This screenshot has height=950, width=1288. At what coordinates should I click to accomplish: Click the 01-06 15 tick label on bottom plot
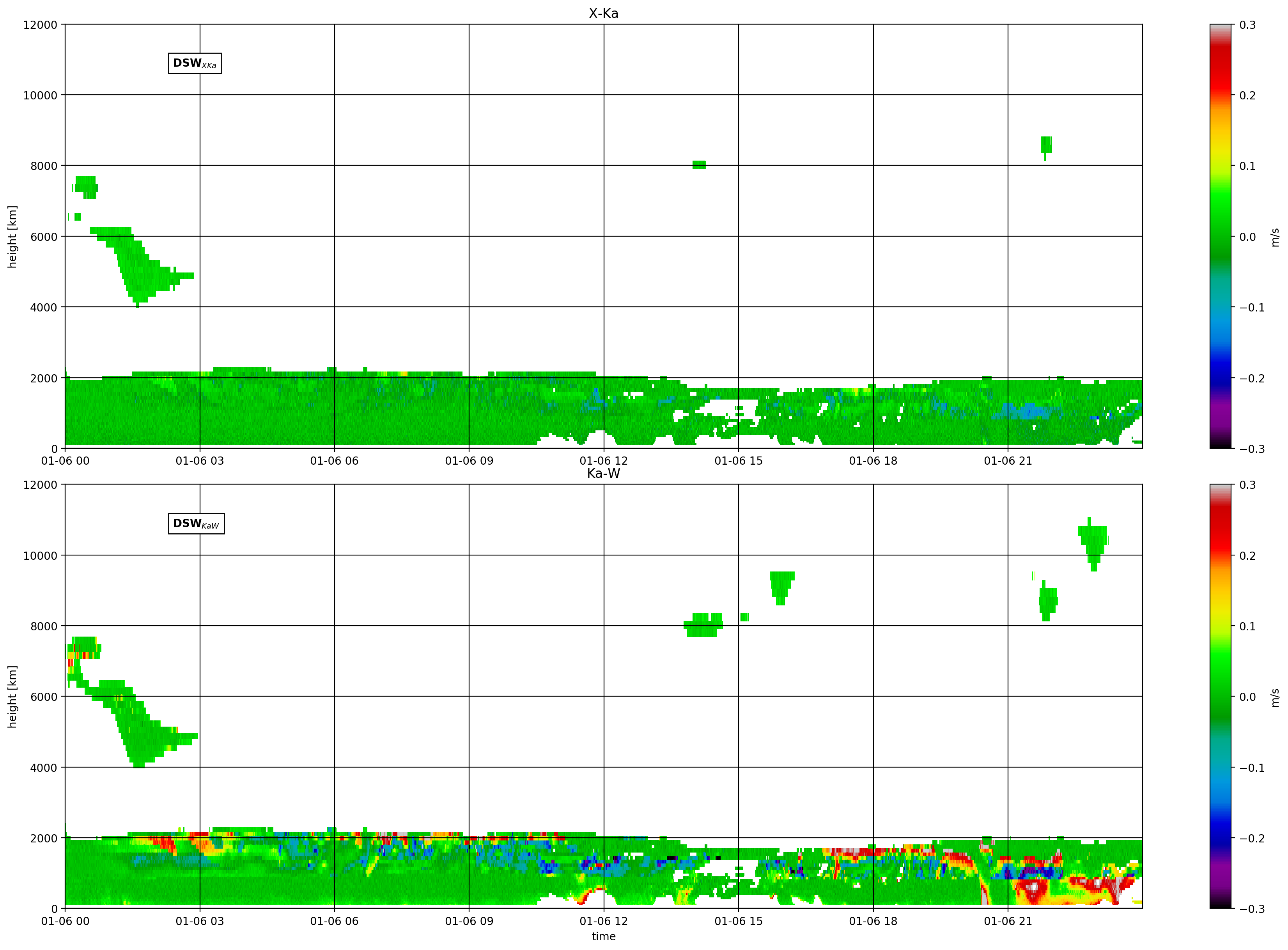coord(739,921)
